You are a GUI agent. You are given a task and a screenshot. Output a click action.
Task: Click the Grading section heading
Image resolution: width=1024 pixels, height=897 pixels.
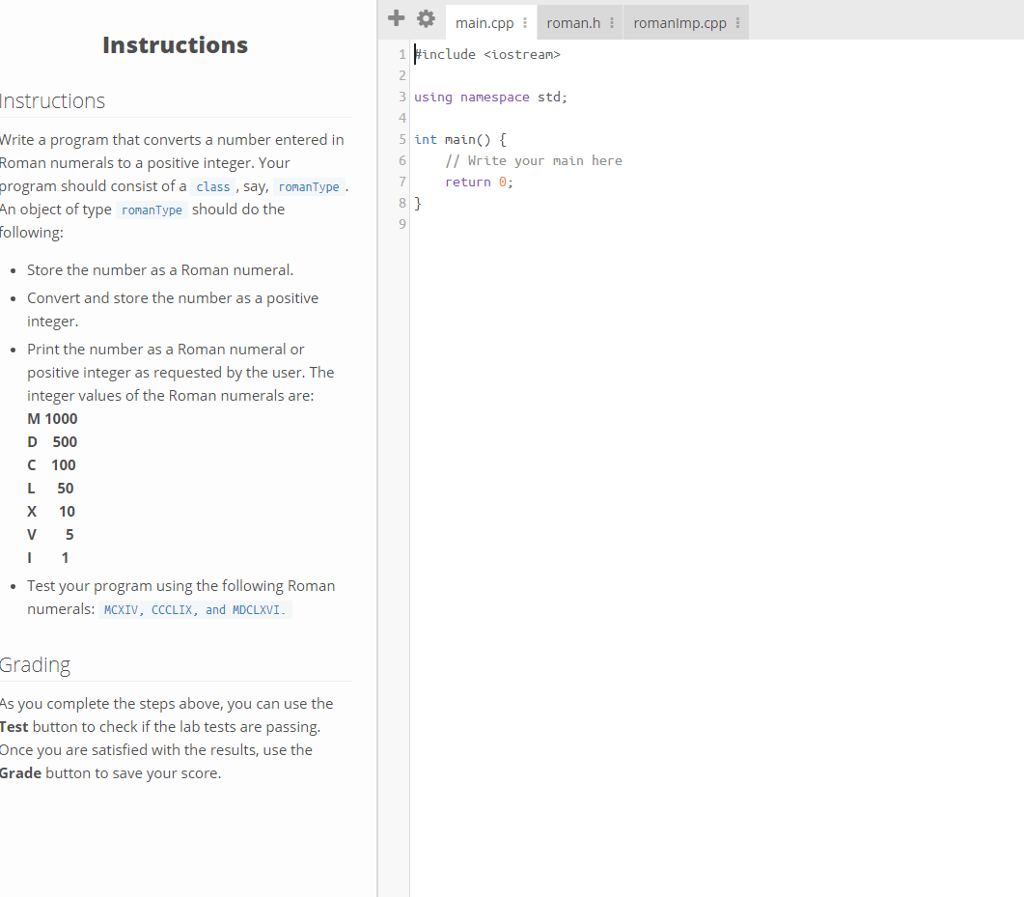click(x=35, y=664)
